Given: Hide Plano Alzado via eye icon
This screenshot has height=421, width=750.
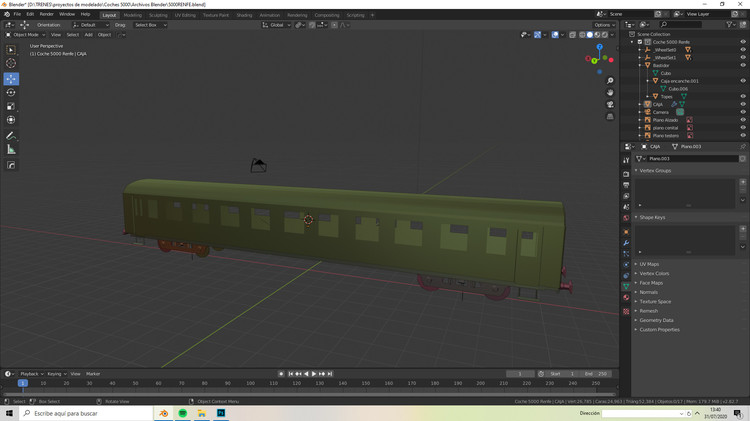Looking at the screenshot, I should tap(743, 120).
